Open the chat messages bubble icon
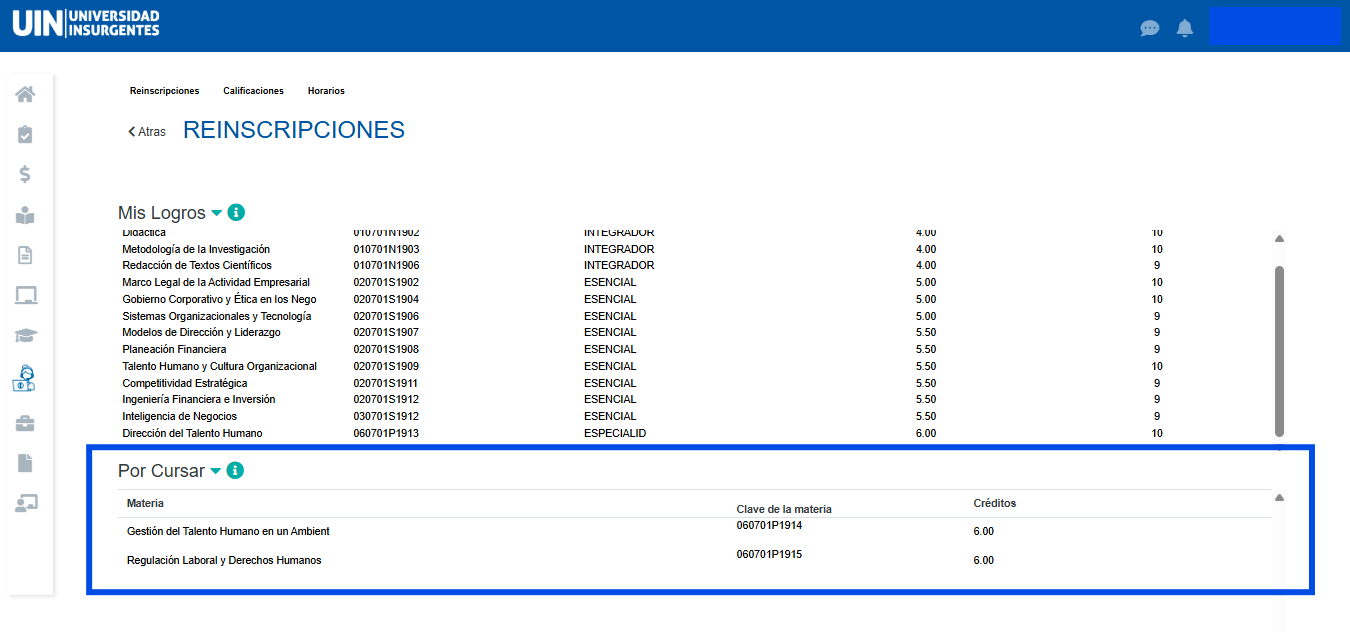 1150,28
